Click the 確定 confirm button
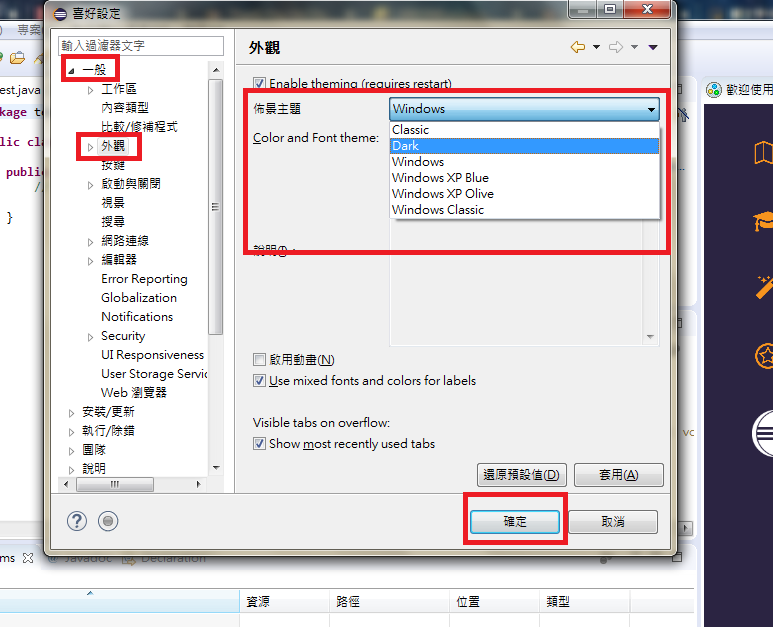The height and width of the screenshot is (627, 773). (515, 522)
